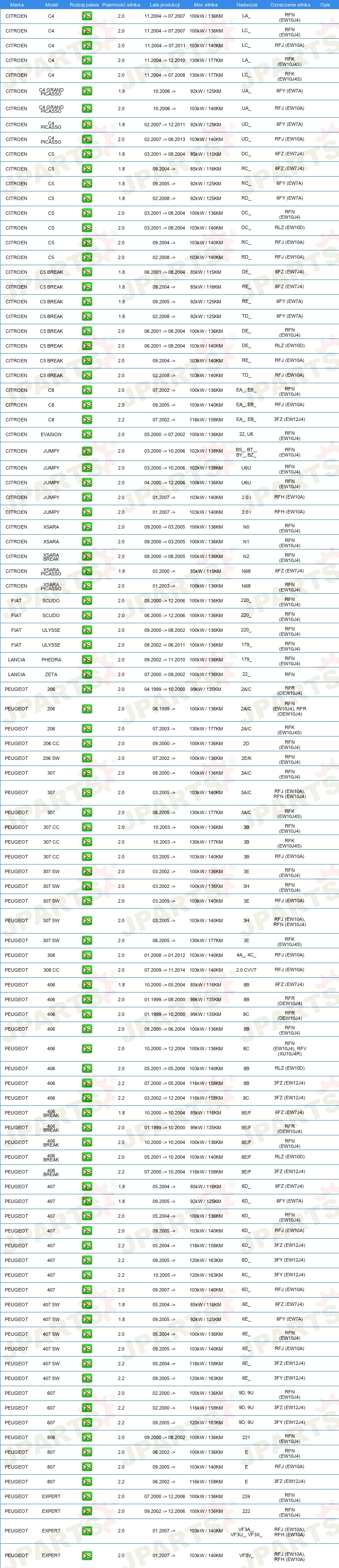Screen dimensions: 339x1568
Task: Click the fuel icon in the Peugeot 807 2.2 row
Action: (x=87, y=1482)
